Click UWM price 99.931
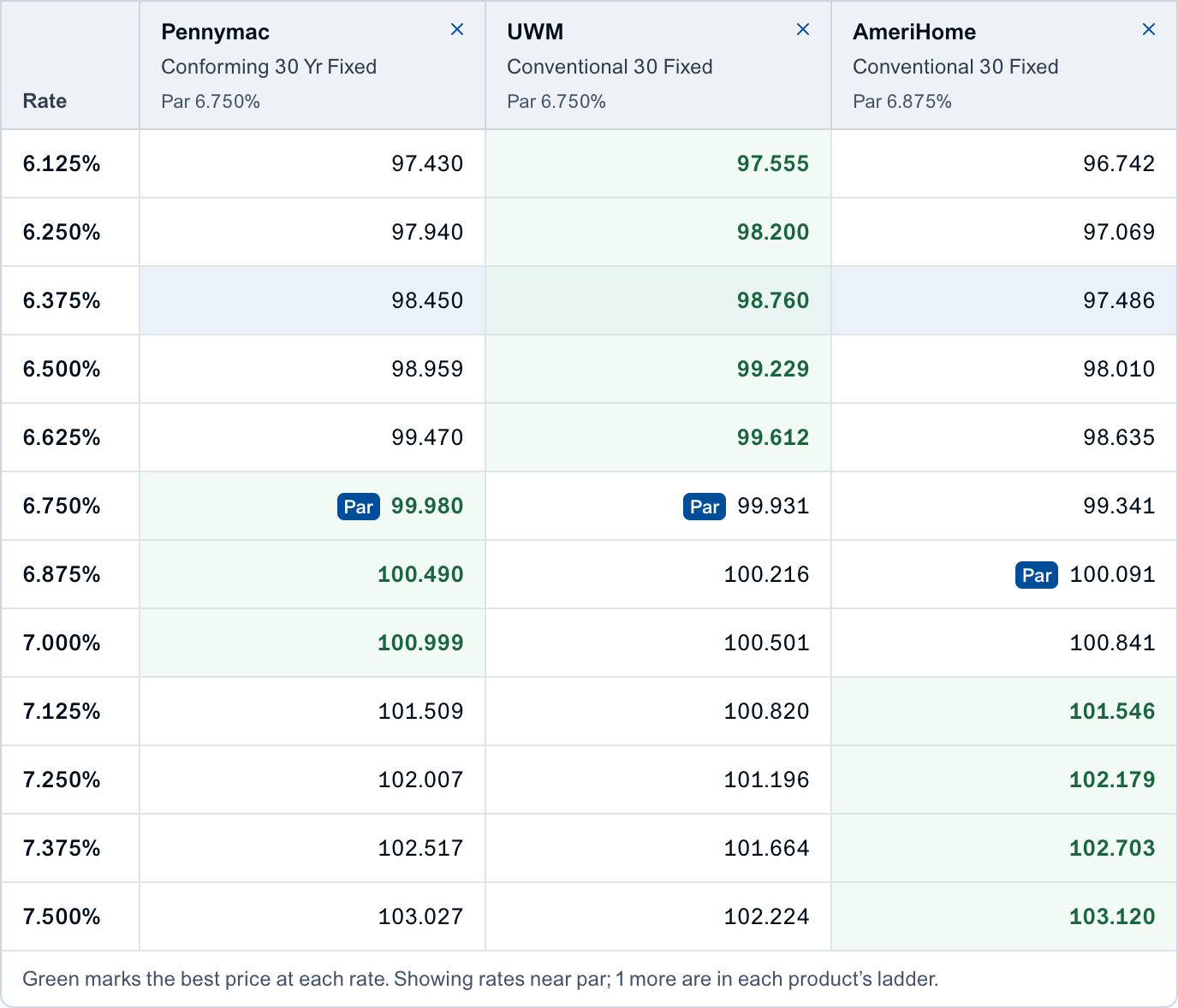The width and height of the screenshot is (1178, 1008). 773,506
